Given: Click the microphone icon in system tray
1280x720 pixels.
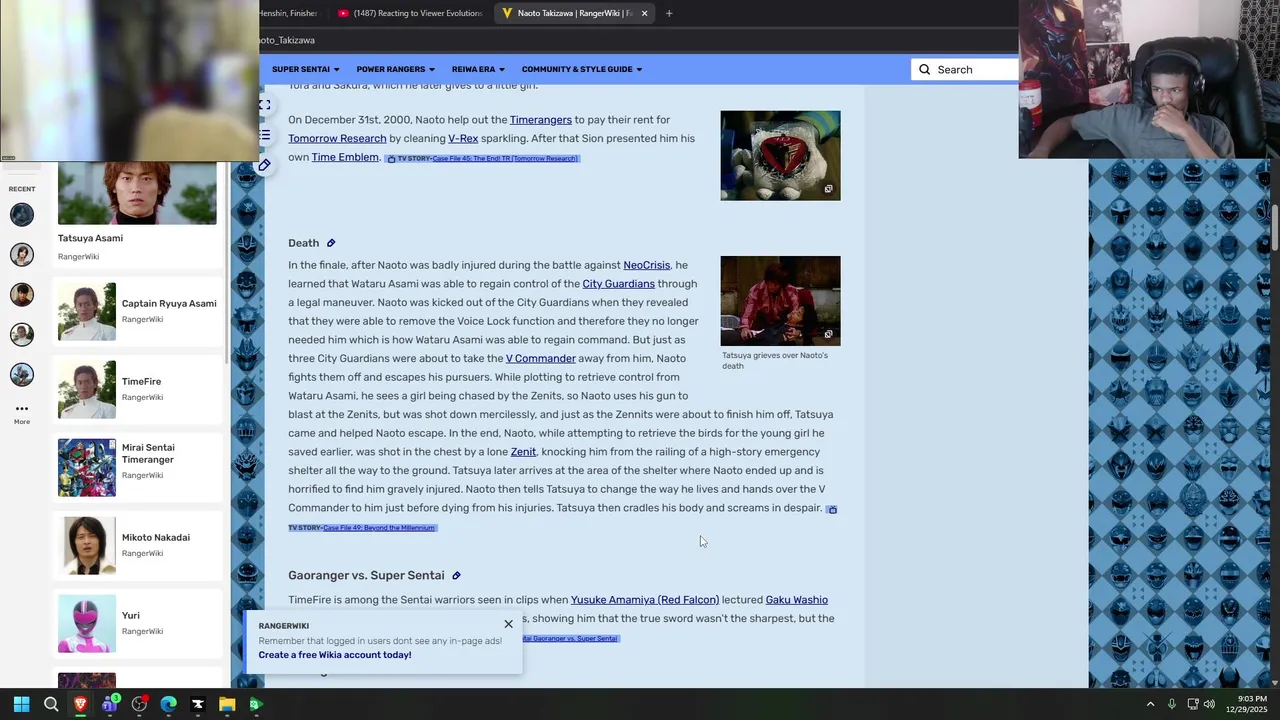Looking at the screenshot, I should click(1171, 704).
